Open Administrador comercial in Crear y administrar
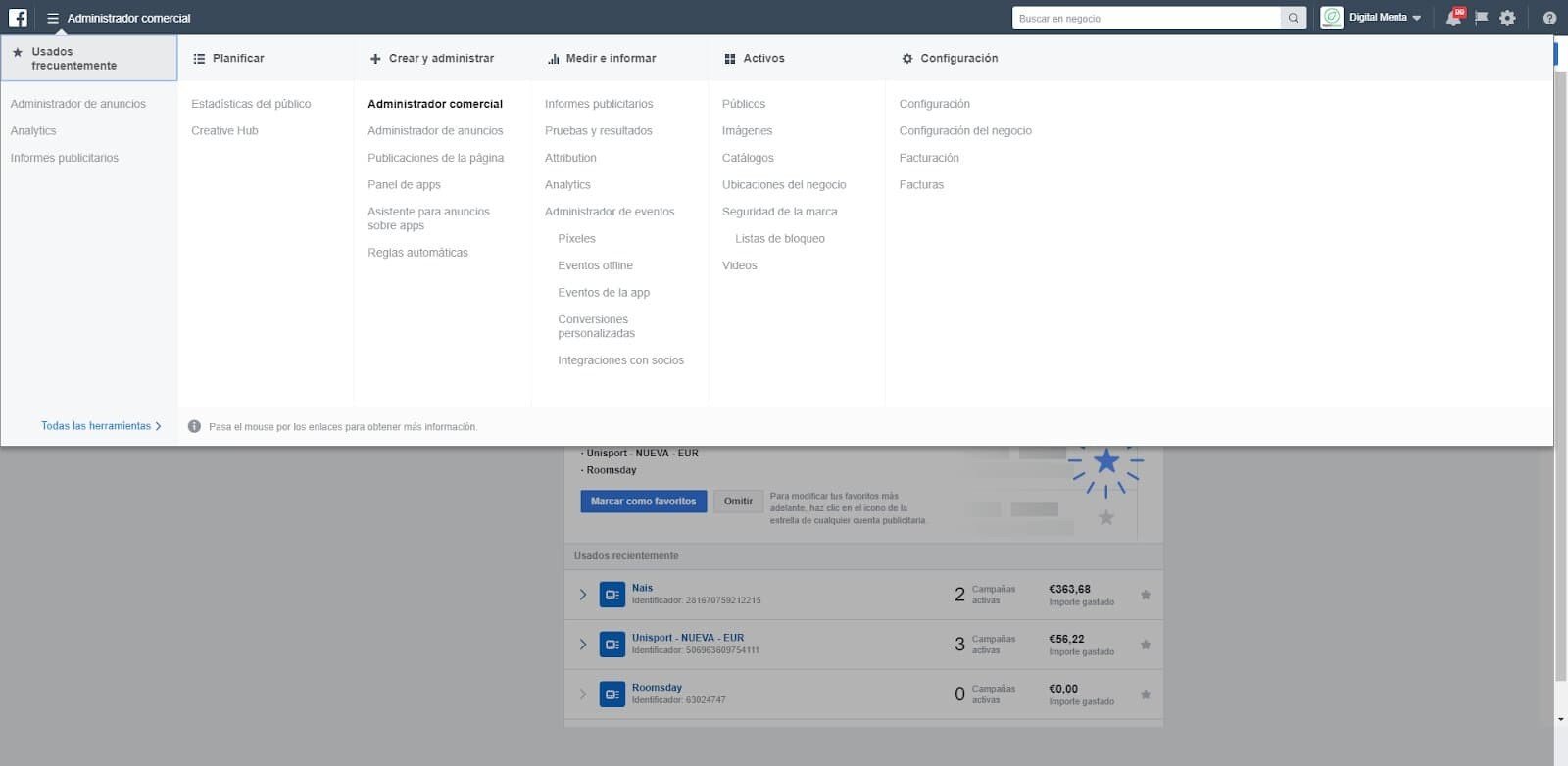 (x=435, y=104)
